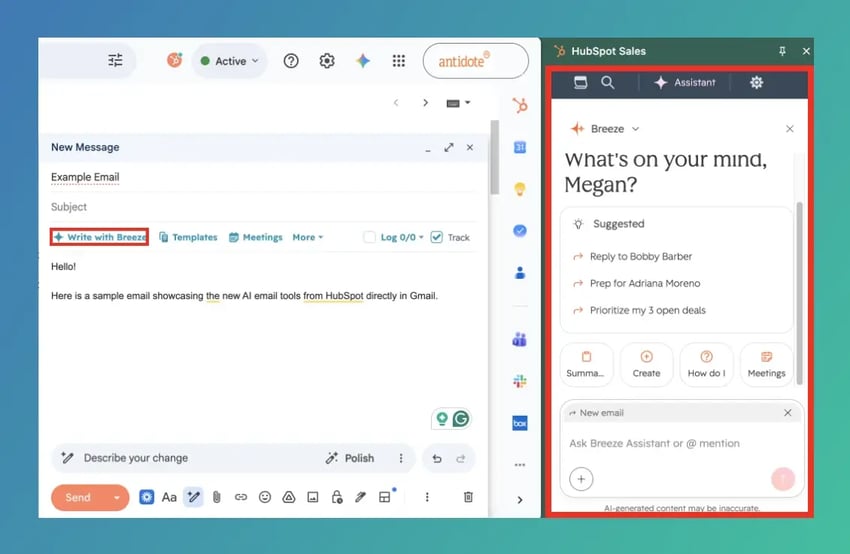Click the Grammarly G icon

tap(461, 419)
